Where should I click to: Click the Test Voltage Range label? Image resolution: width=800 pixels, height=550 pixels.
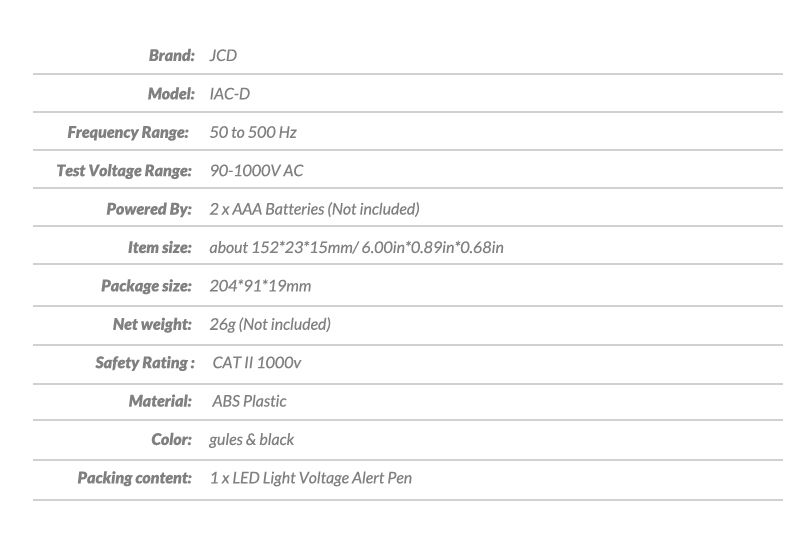[x=124, y=171]
